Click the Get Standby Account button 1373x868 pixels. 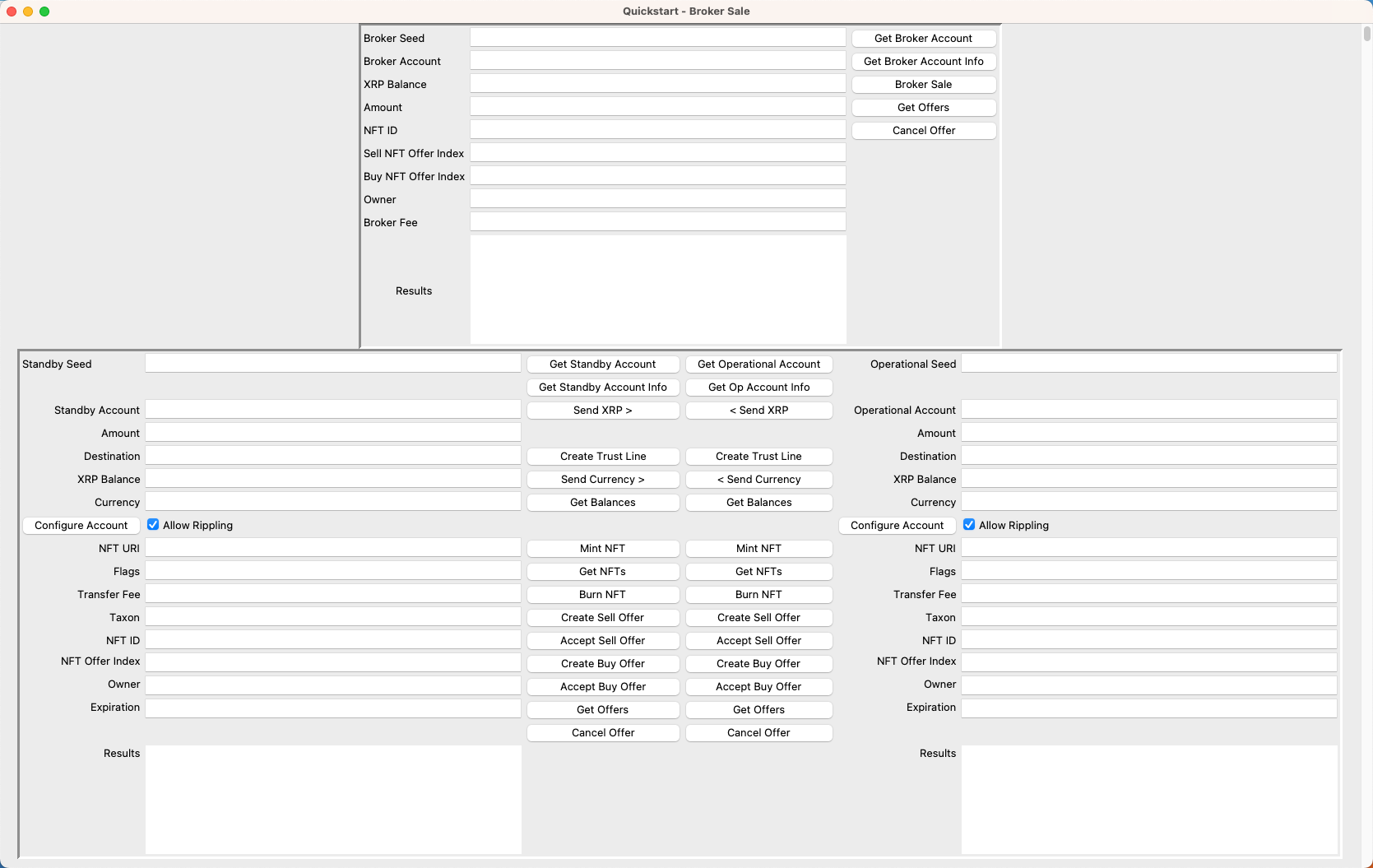[x=603, y=364]
